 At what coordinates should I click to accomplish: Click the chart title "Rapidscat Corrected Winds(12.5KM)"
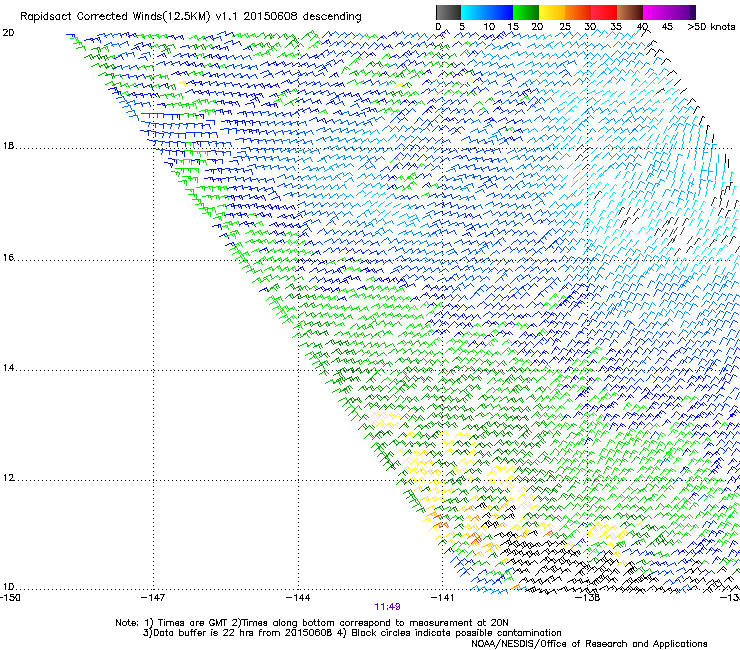click(115, 16)
